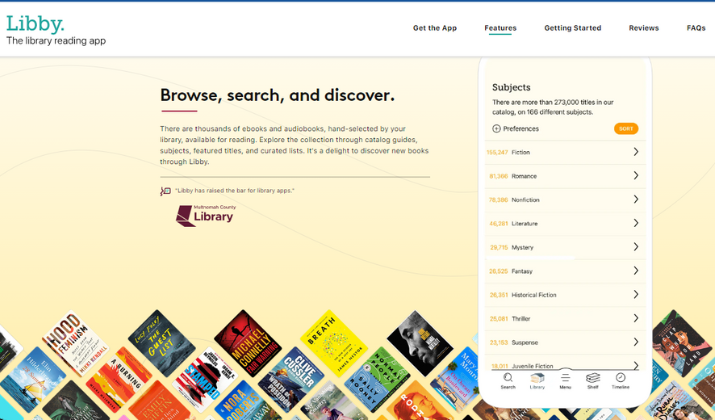Image resolution: width=715 pixels, height=420 pixels.
Task: Tap the Search icon in phone bar
Action: 508,378
